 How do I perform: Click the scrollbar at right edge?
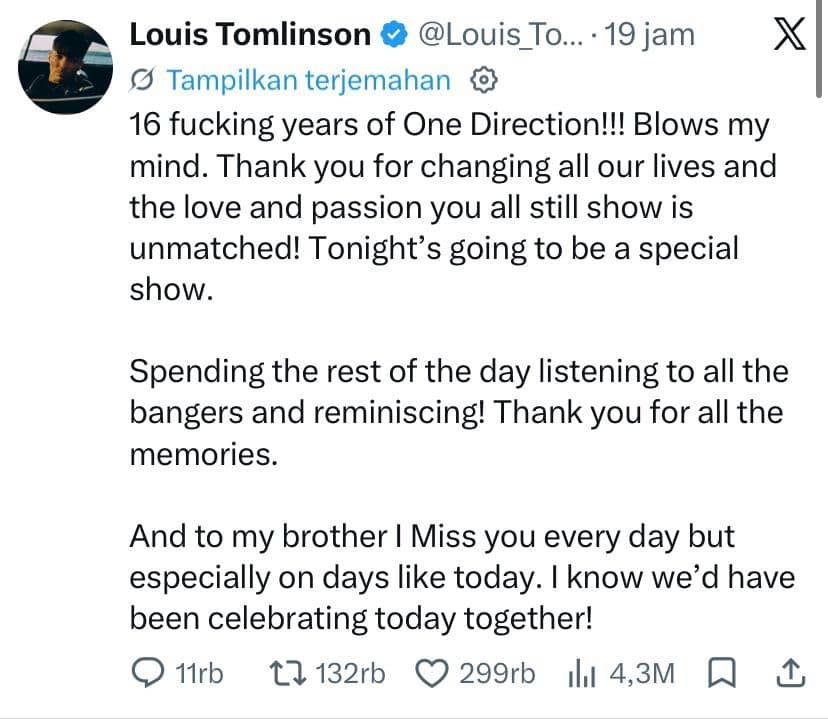pyautogui.click(x=819, y=49)
